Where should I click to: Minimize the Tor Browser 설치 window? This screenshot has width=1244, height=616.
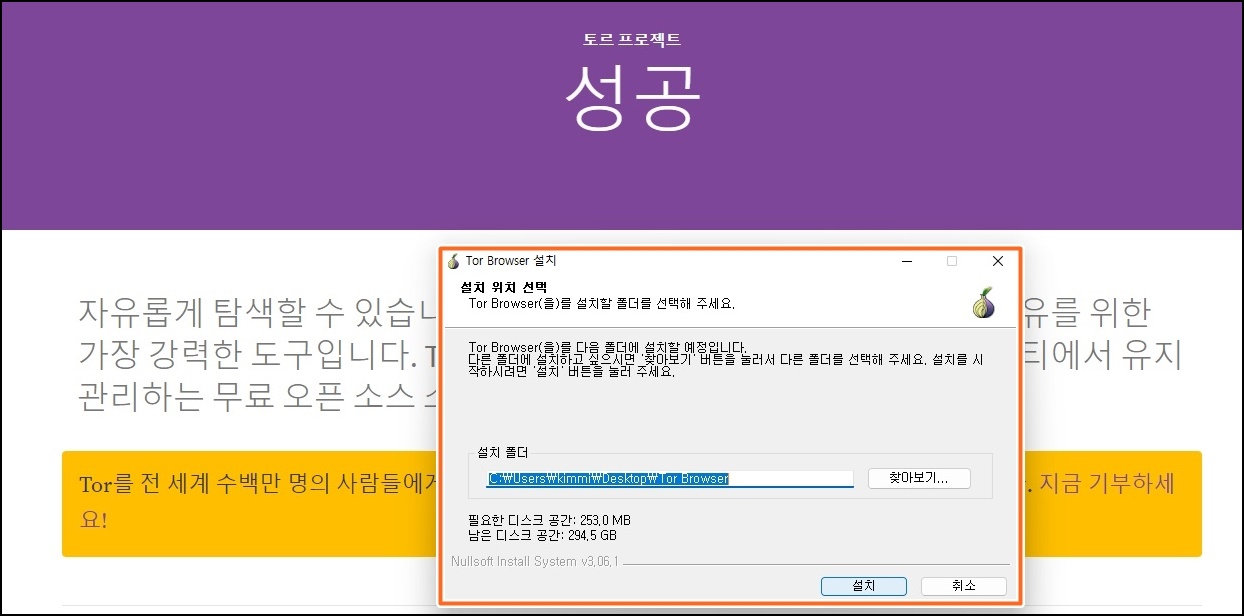click(906, 261)
